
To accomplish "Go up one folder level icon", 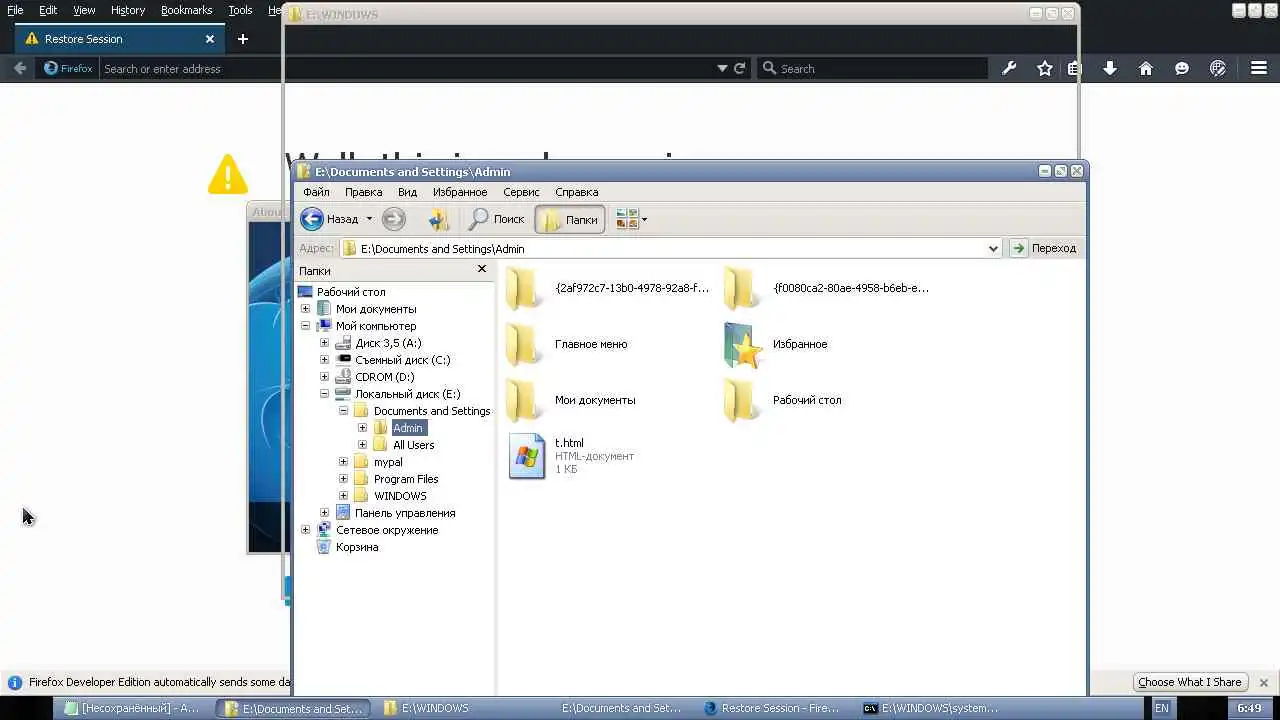I will [438, 219].
